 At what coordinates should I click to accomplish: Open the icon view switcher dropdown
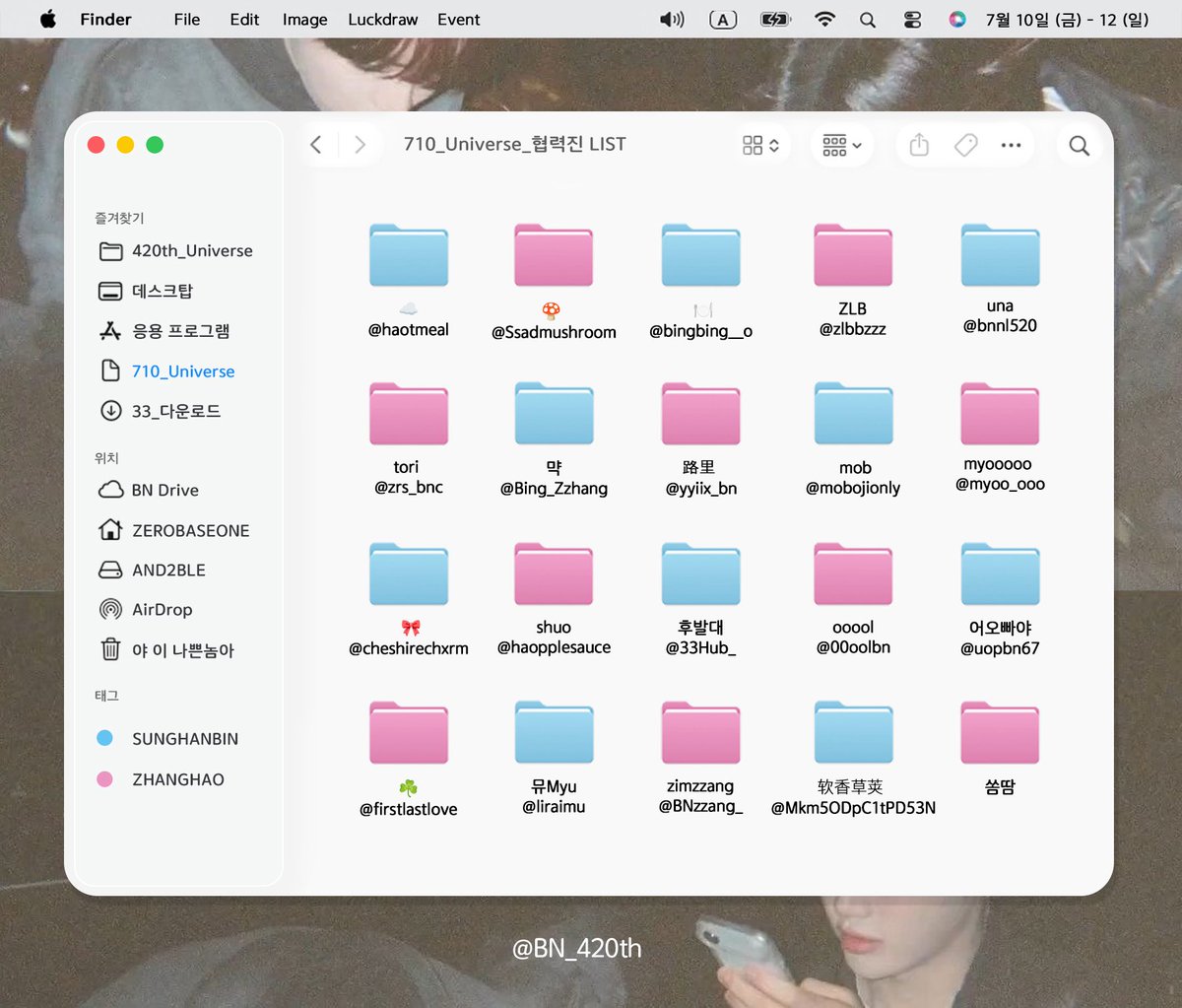tap(760, 145)
